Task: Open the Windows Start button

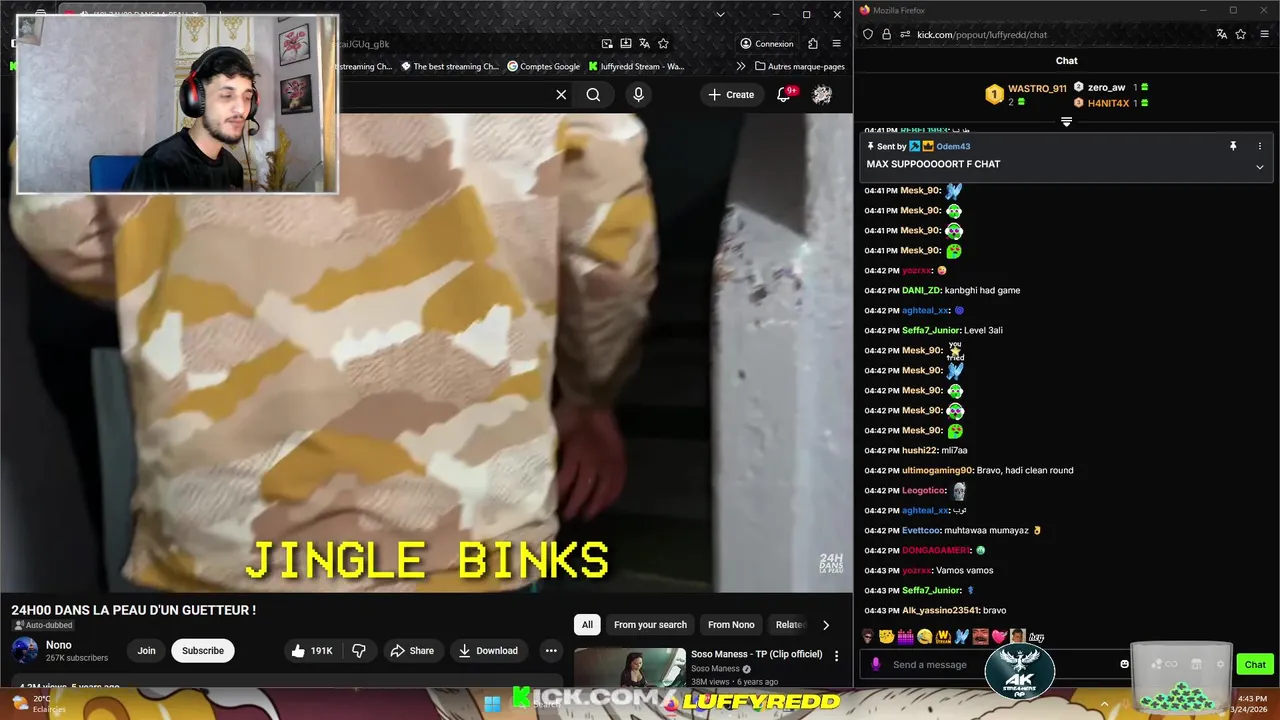Action: [492, 703]
